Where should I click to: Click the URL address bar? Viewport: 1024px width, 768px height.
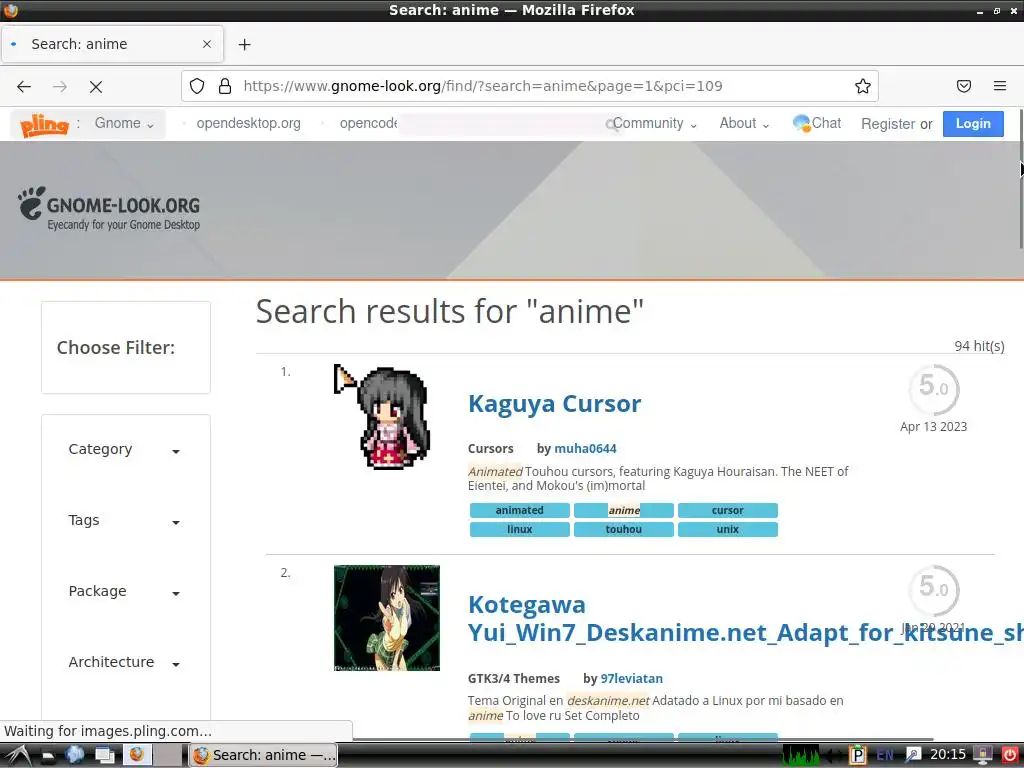[x=529, y=86]
